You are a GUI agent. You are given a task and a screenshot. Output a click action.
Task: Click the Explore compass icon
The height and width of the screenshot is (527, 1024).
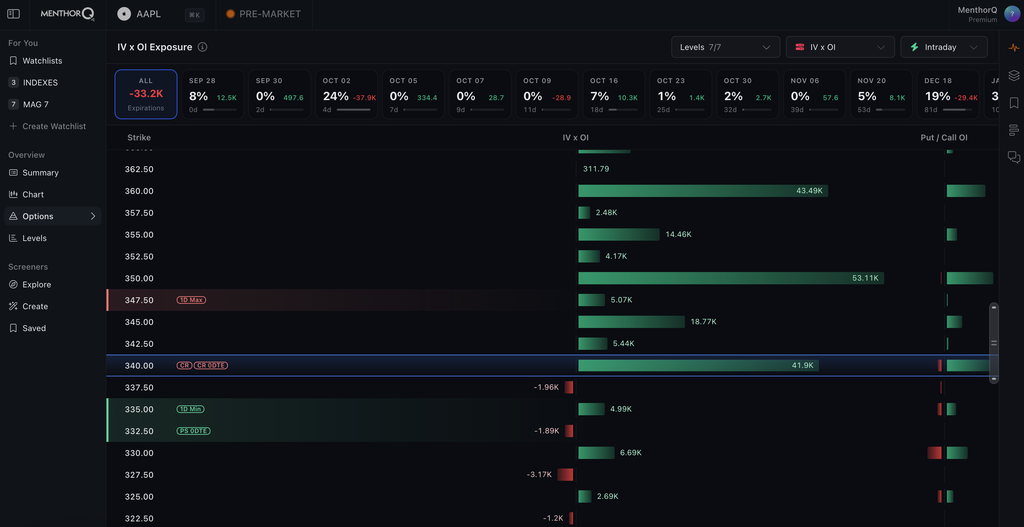[x=13, y=285]
